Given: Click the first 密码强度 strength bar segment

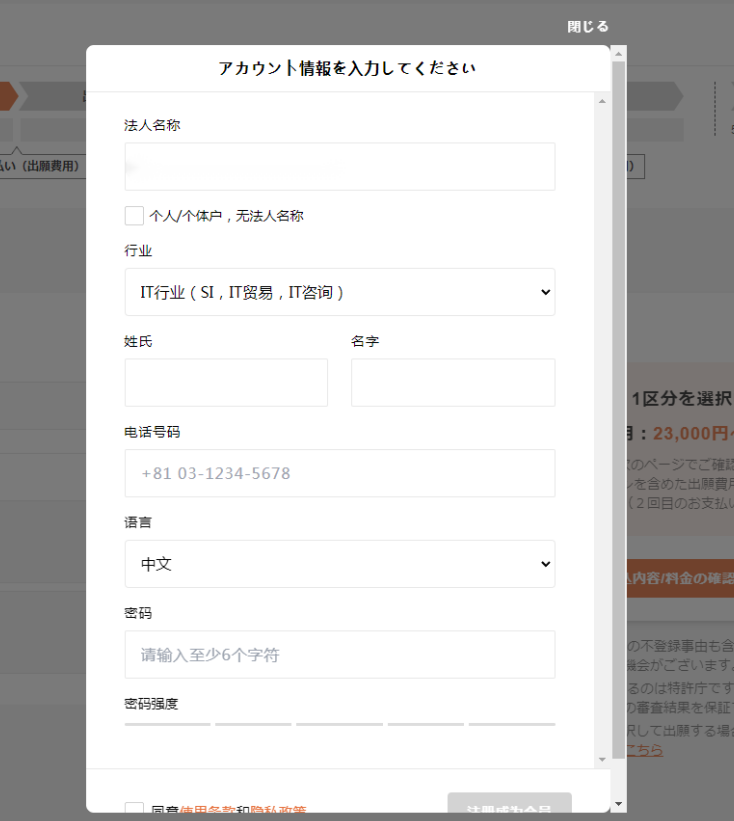Looking at the screenshot, I should [x=168, y=723].
